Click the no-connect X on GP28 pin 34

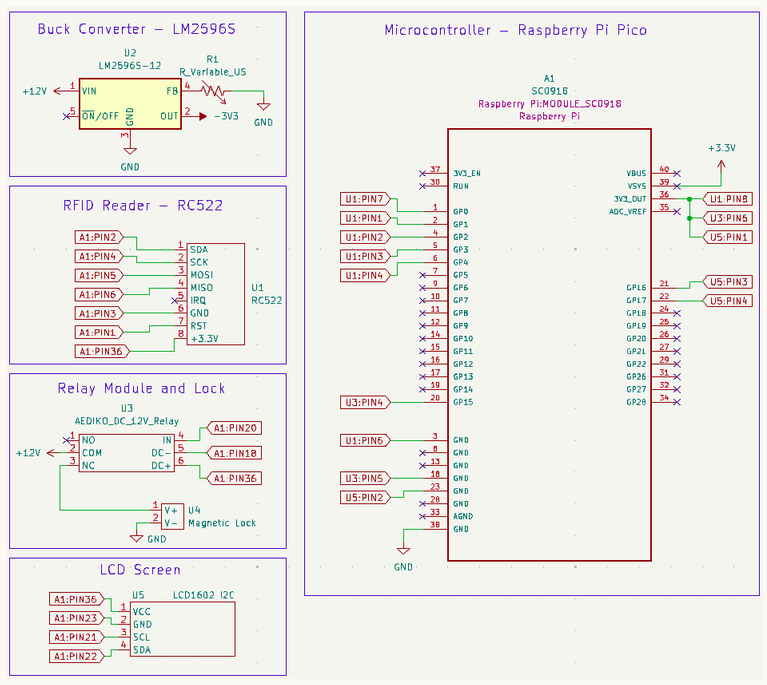677,402
